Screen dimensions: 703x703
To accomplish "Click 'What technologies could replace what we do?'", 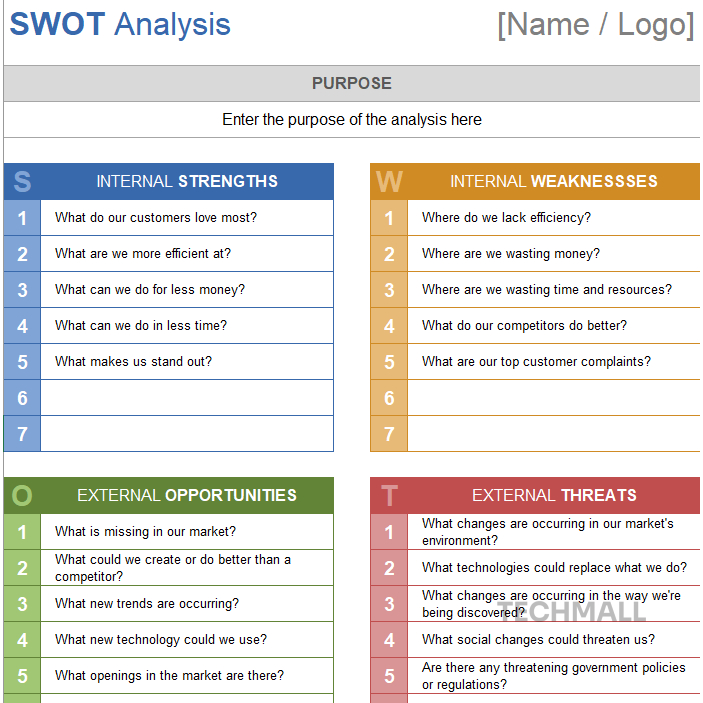I will (x=554, y=568).
